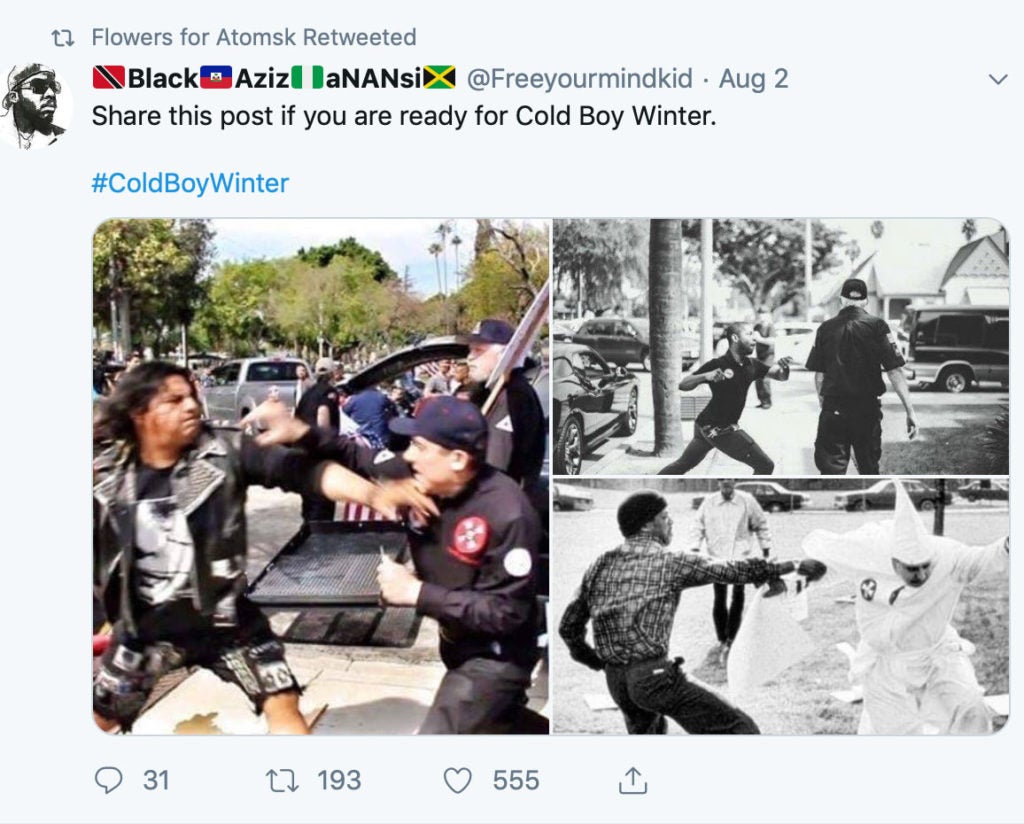This screenshot has width=1024, height=824.
Task: Open the @Freeyourmindkid handle
Action: [579, 78]
